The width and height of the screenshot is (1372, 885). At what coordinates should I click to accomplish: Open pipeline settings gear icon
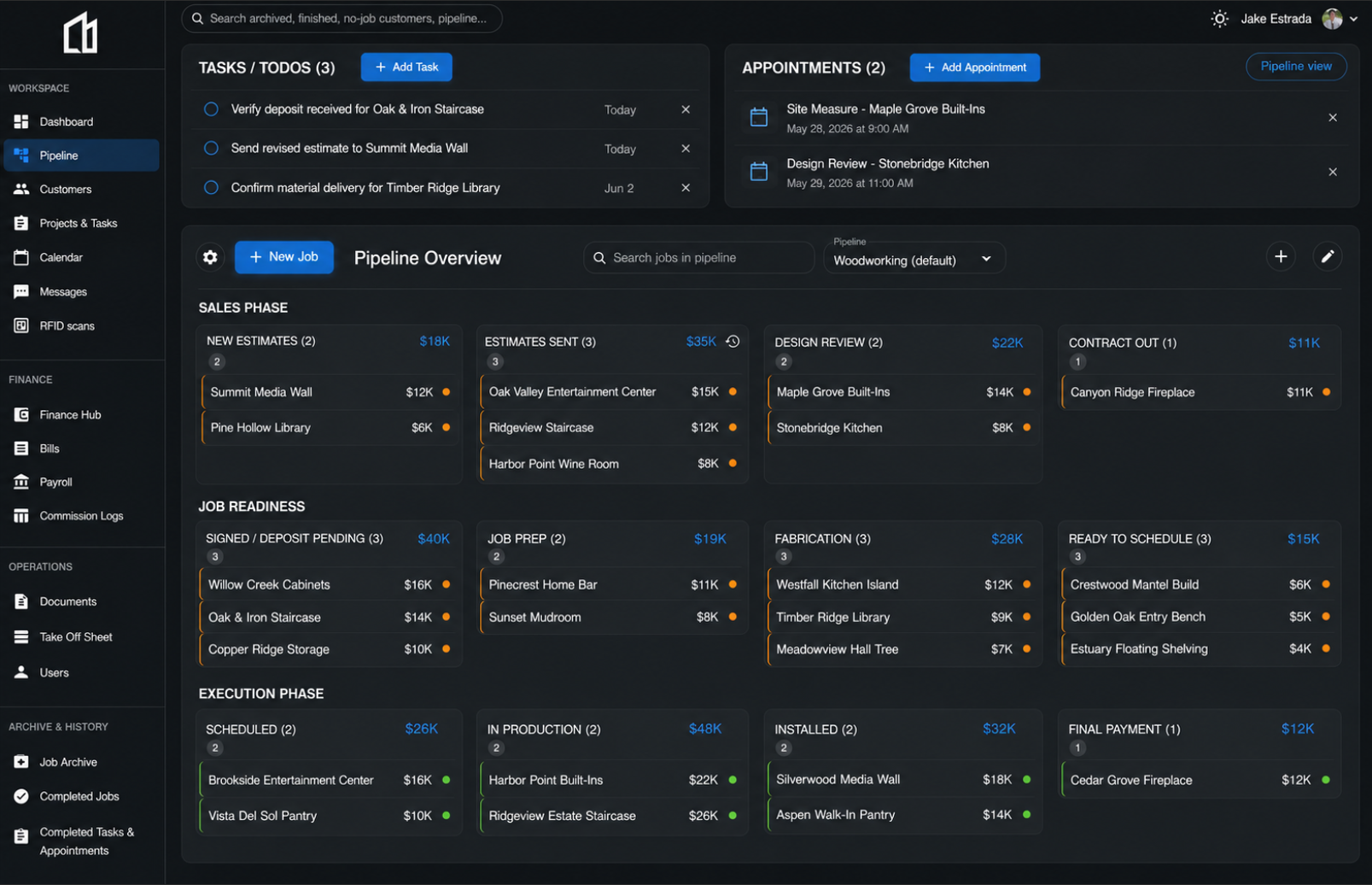[x=210, y=257]
